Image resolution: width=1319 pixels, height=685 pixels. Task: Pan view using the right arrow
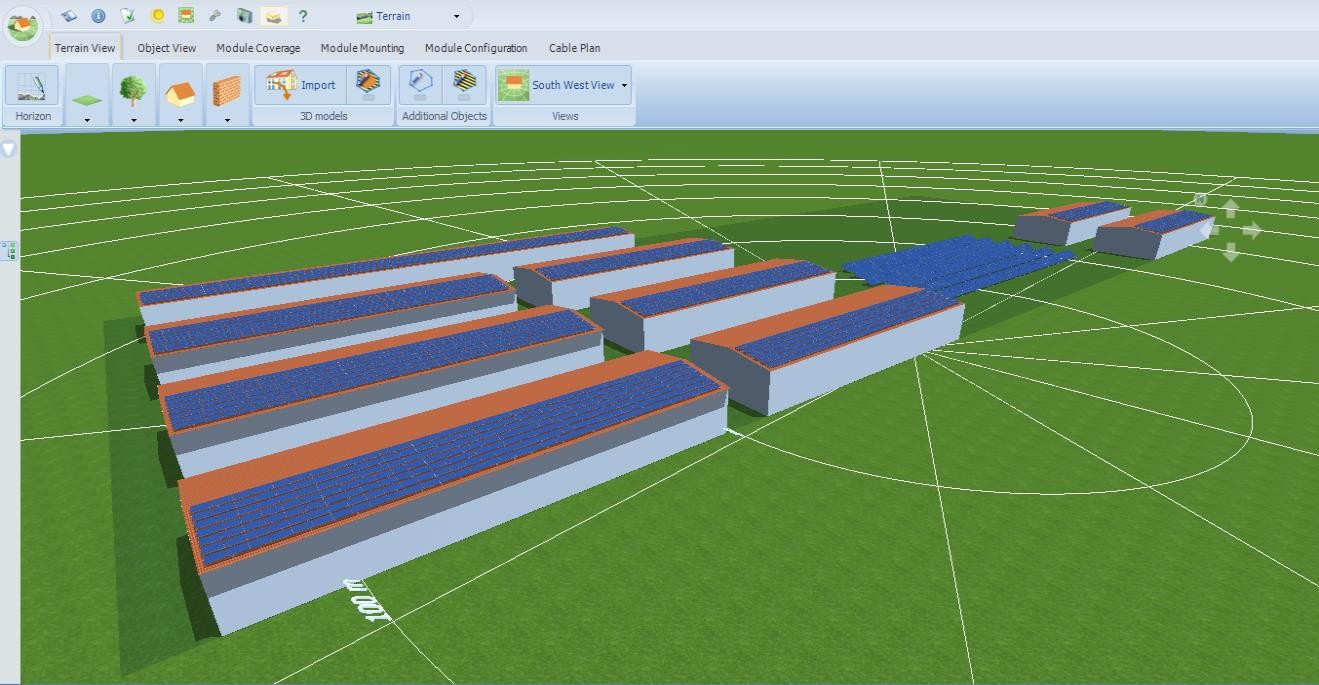tap(1252, 230)
